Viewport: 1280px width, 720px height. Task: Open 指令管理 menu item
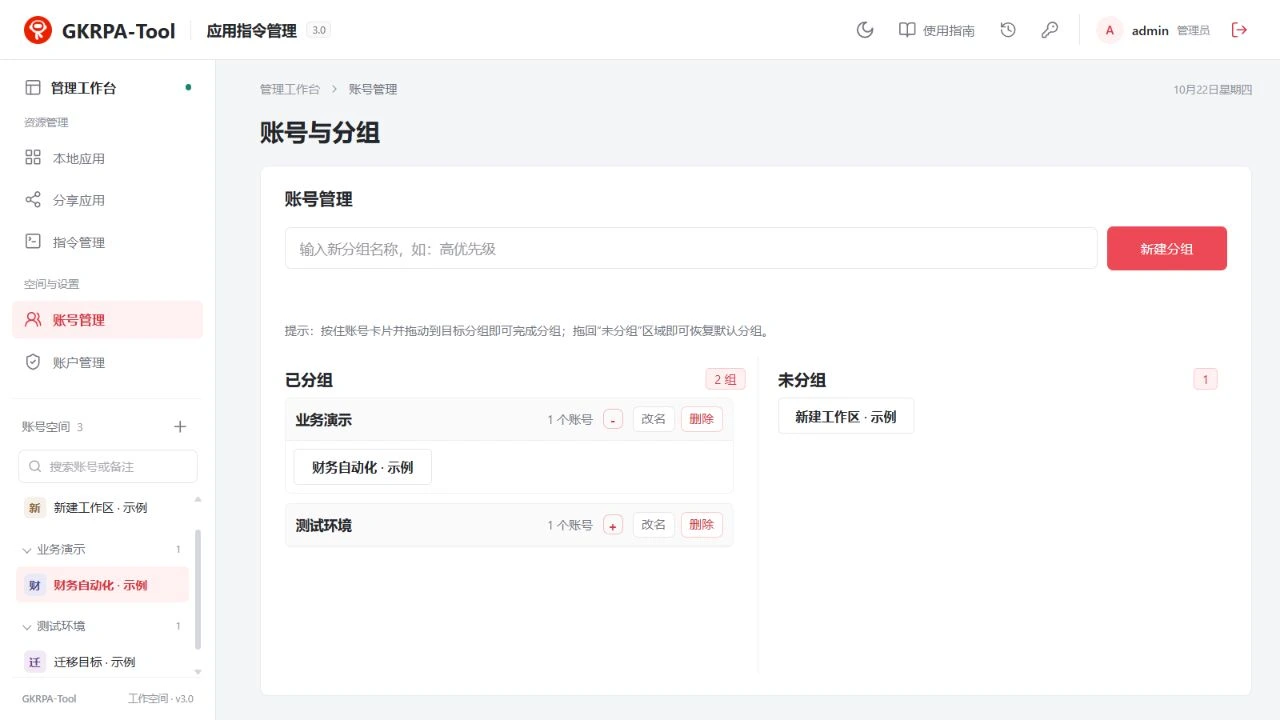[x=108, y=242]
